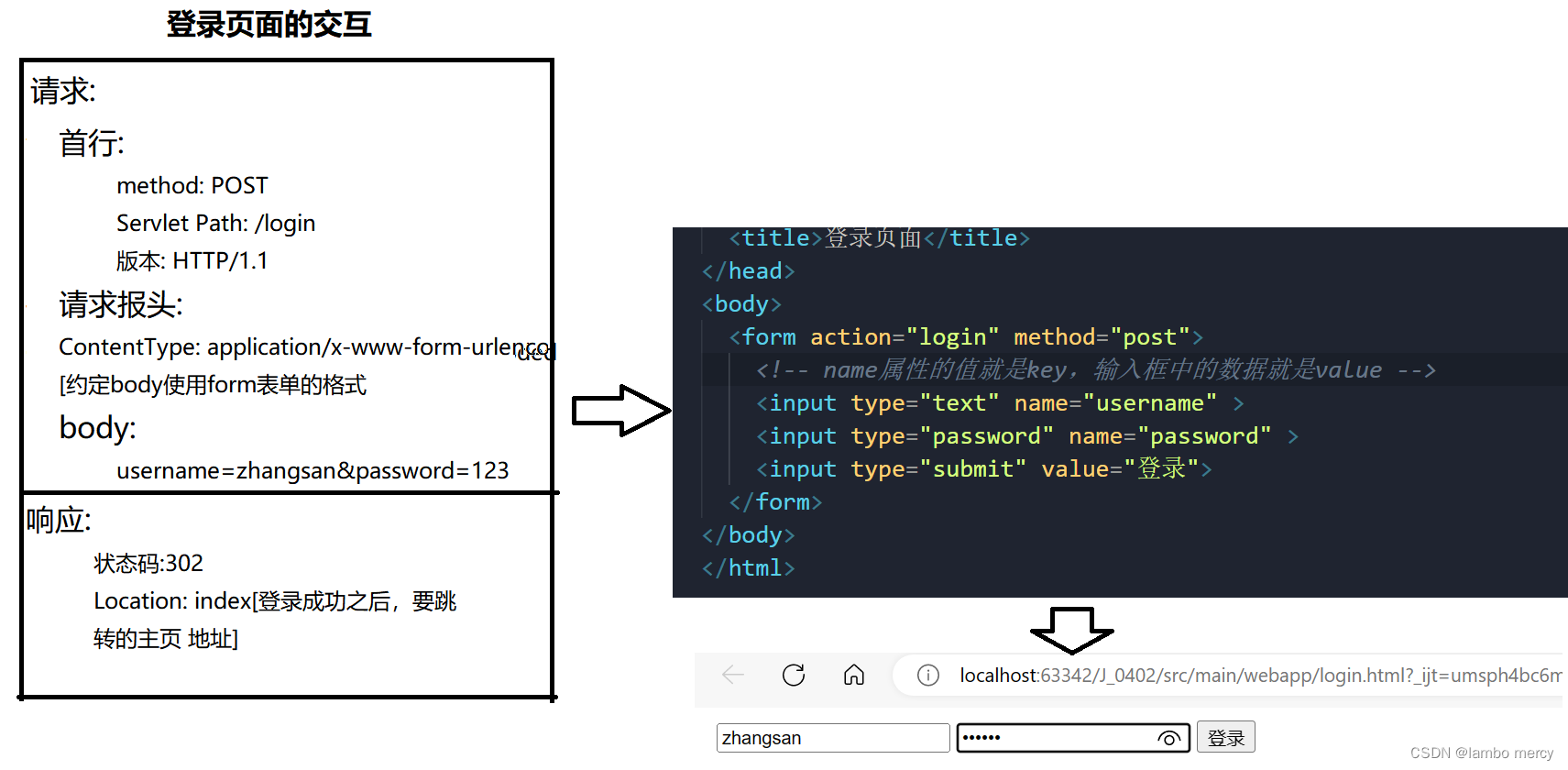Click the 'Servlet Path: /login' line
This screenshot has width=1568, height=770.
coord(216,224)
